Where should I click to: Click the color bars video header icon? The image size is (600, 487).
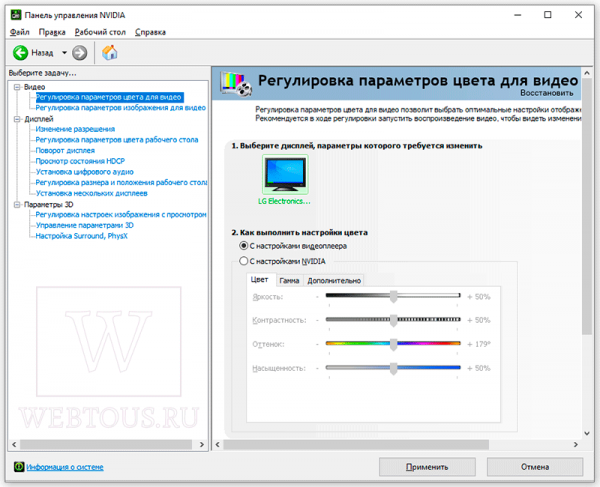pyautogui.click(x=236, y=84)
